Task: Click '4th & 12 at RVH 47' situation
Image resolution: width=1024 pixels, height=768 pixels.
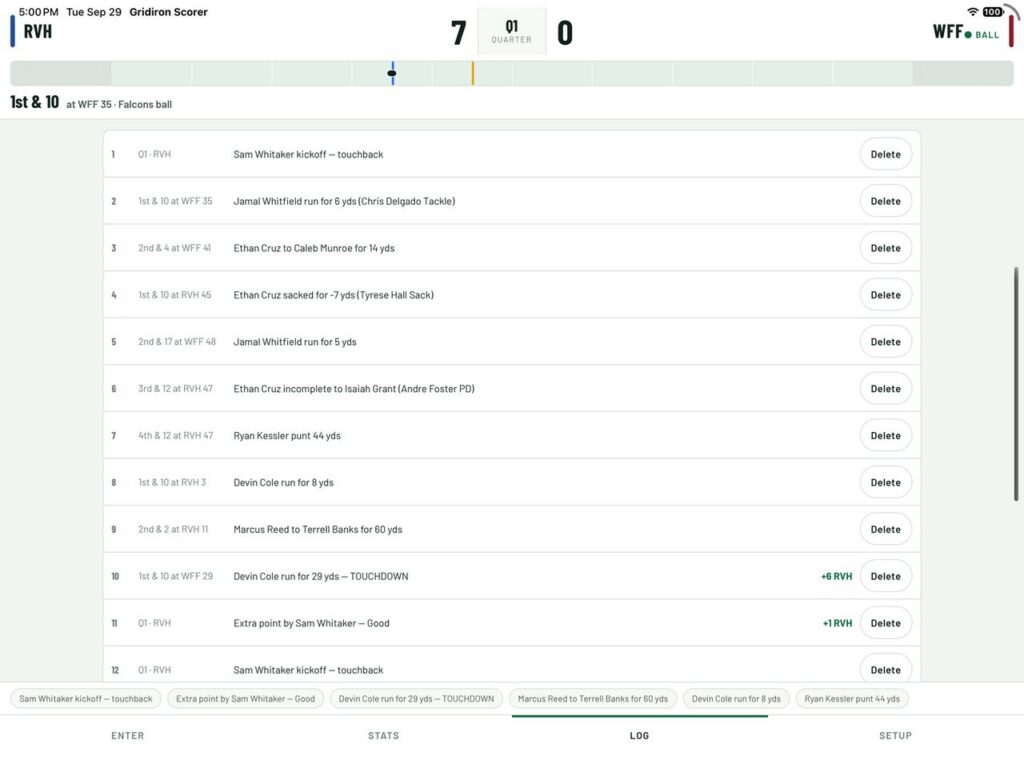Action: (x=176, y=436)
